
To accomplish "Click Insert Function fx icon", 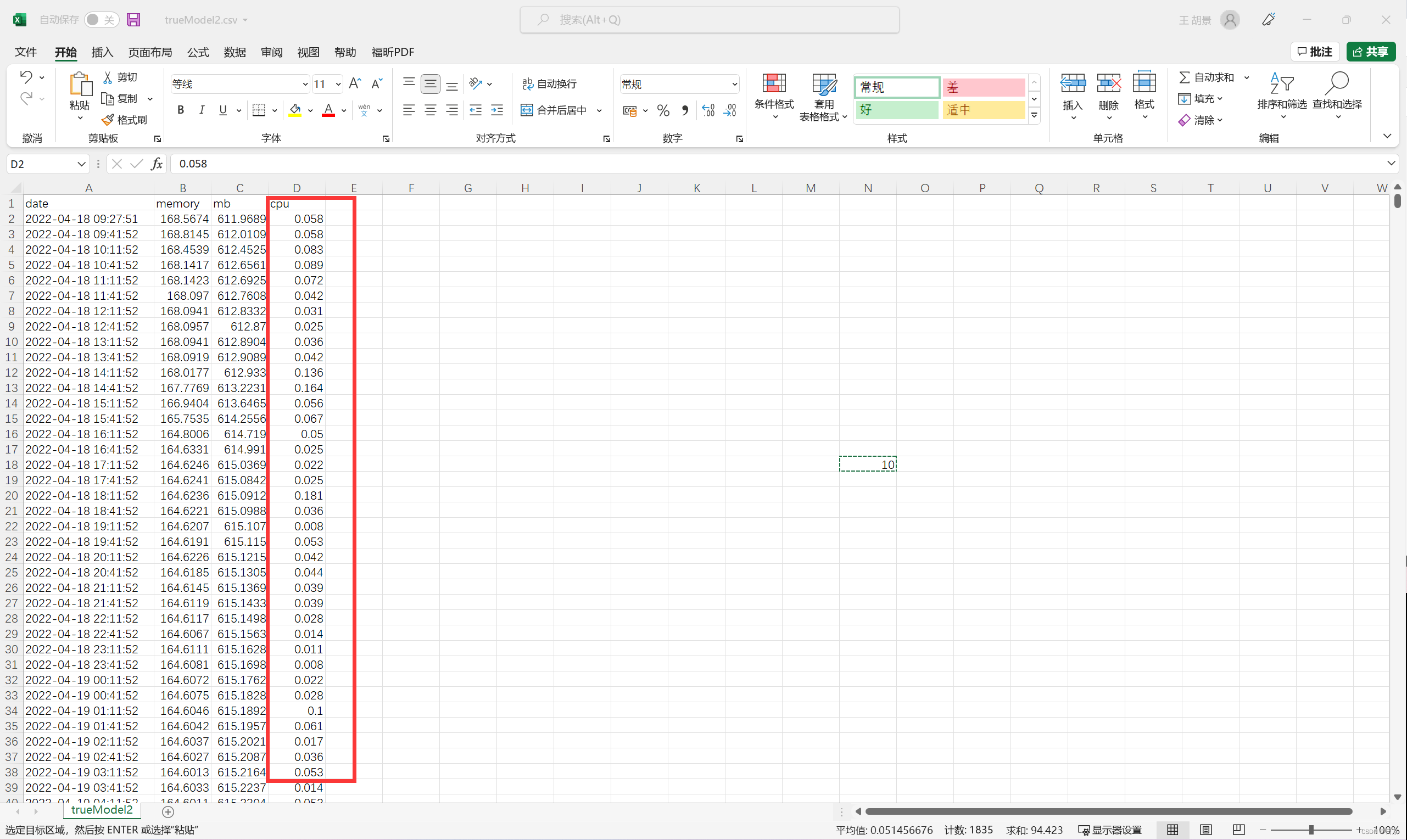I will click(x=157, y=164).
